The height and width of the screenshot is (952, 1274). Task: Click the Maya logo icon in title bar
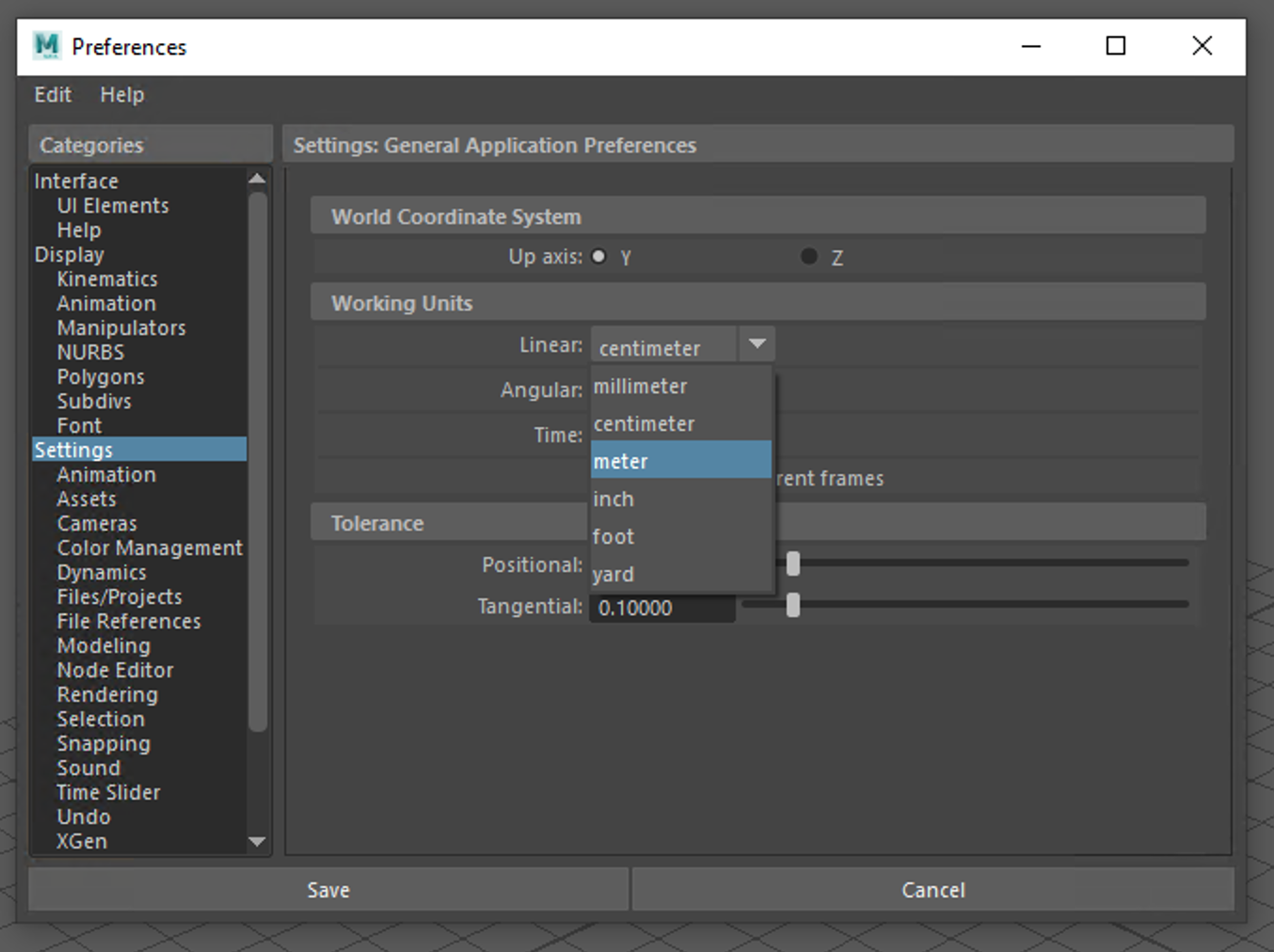46,46
